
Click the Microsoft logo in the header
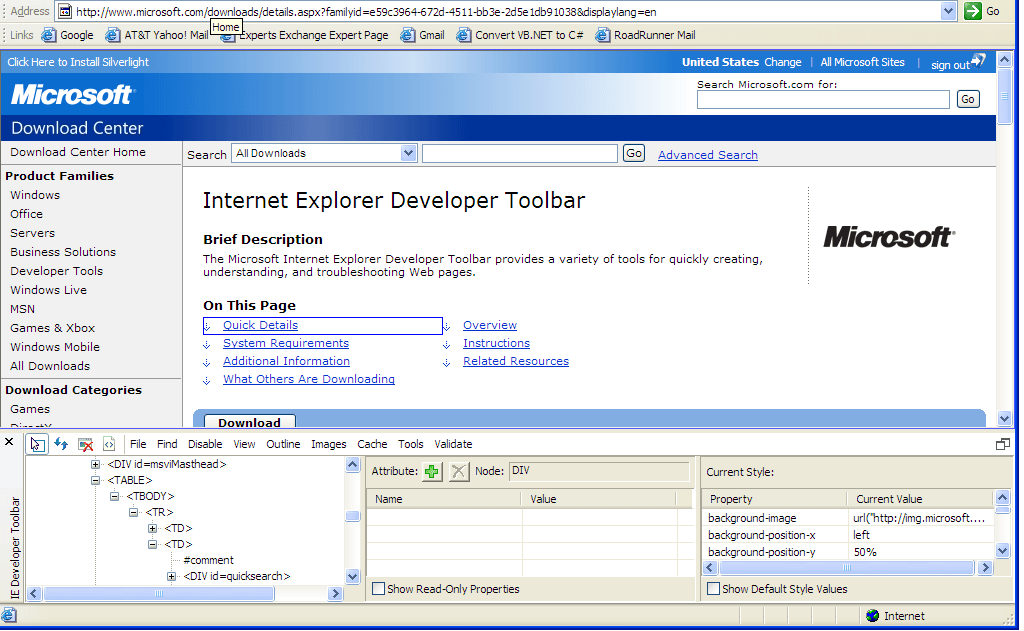pyautogui.click(x=72, y=95)
